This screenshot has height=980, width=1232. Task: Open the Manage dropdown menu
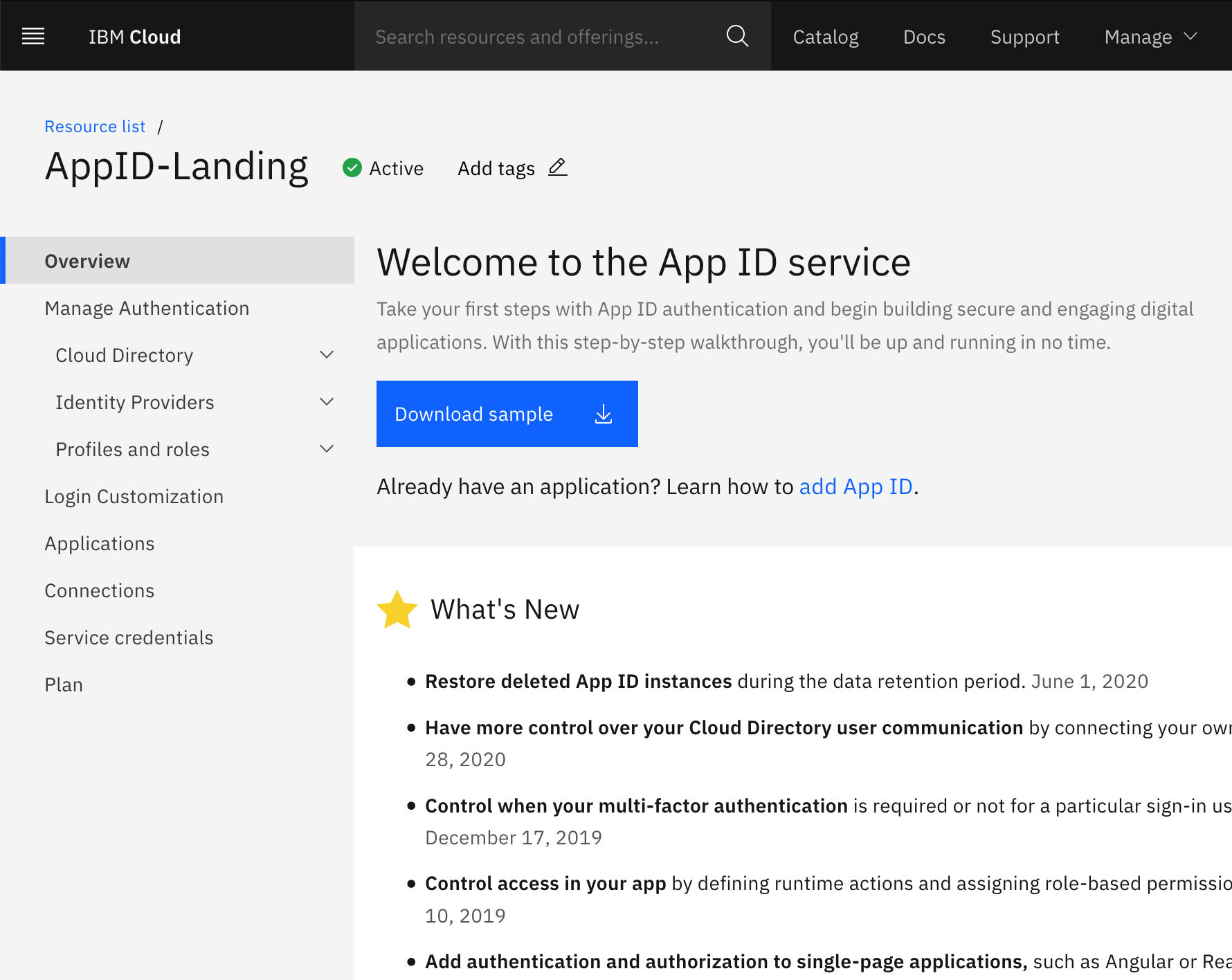1150,37
